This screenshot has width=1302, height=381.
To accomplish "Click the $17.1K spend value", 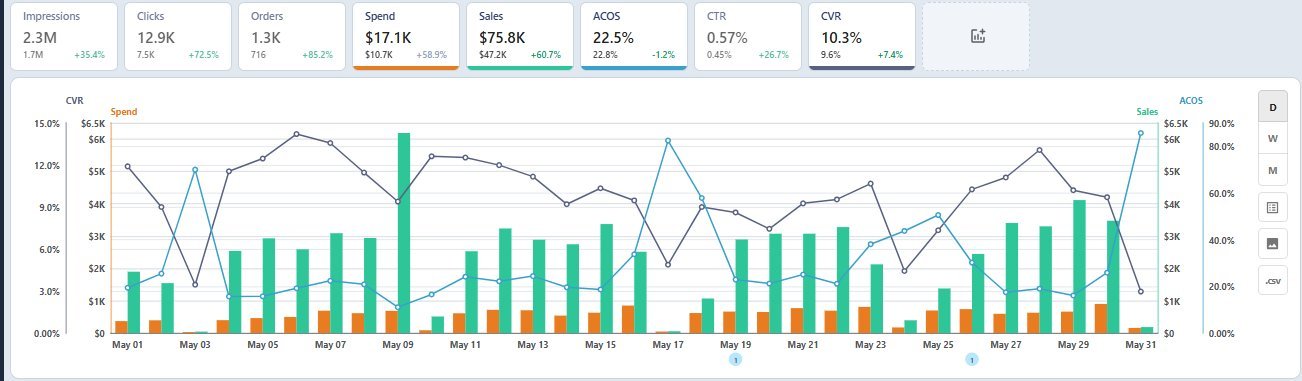I will (x=387, y=37).
